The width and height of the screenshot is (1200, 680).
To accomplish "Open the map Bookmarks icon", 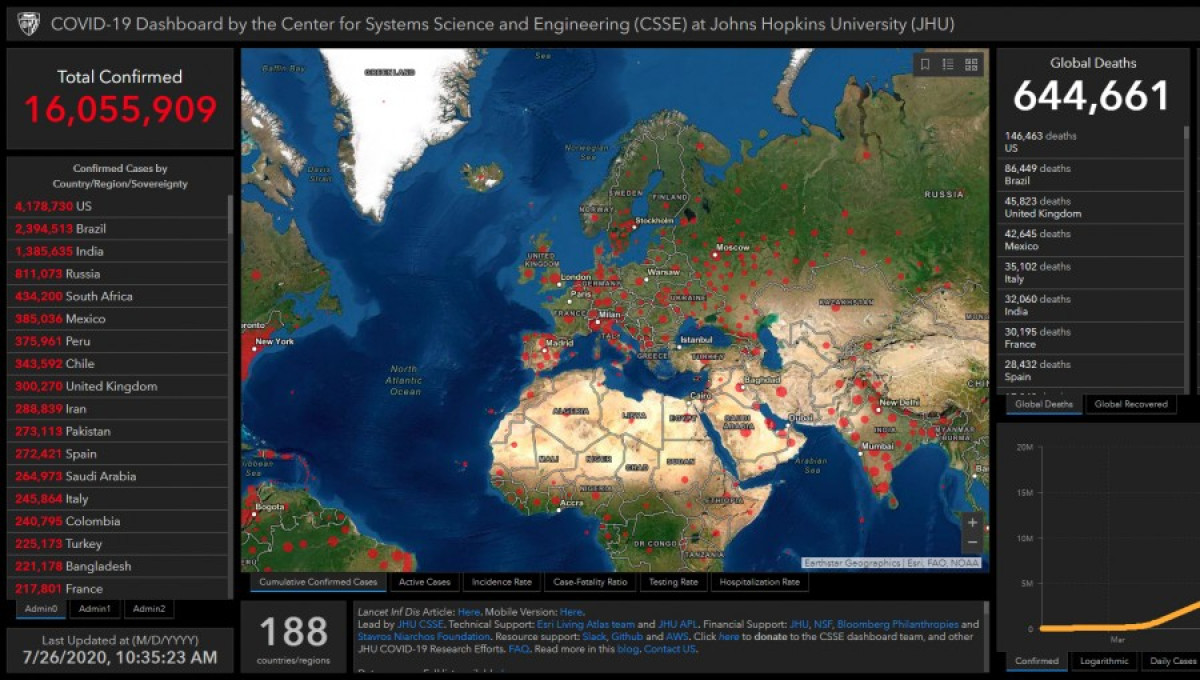I will (x=925, y=64).
